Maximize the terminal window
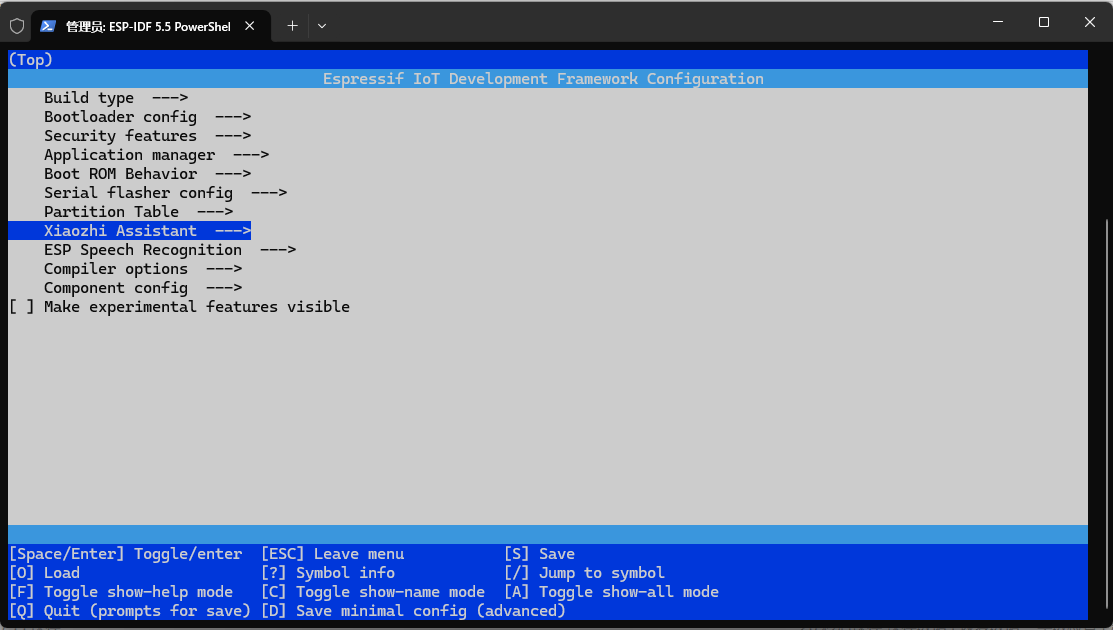This screenshot has height=630, width=1113. pos(1043,22)
